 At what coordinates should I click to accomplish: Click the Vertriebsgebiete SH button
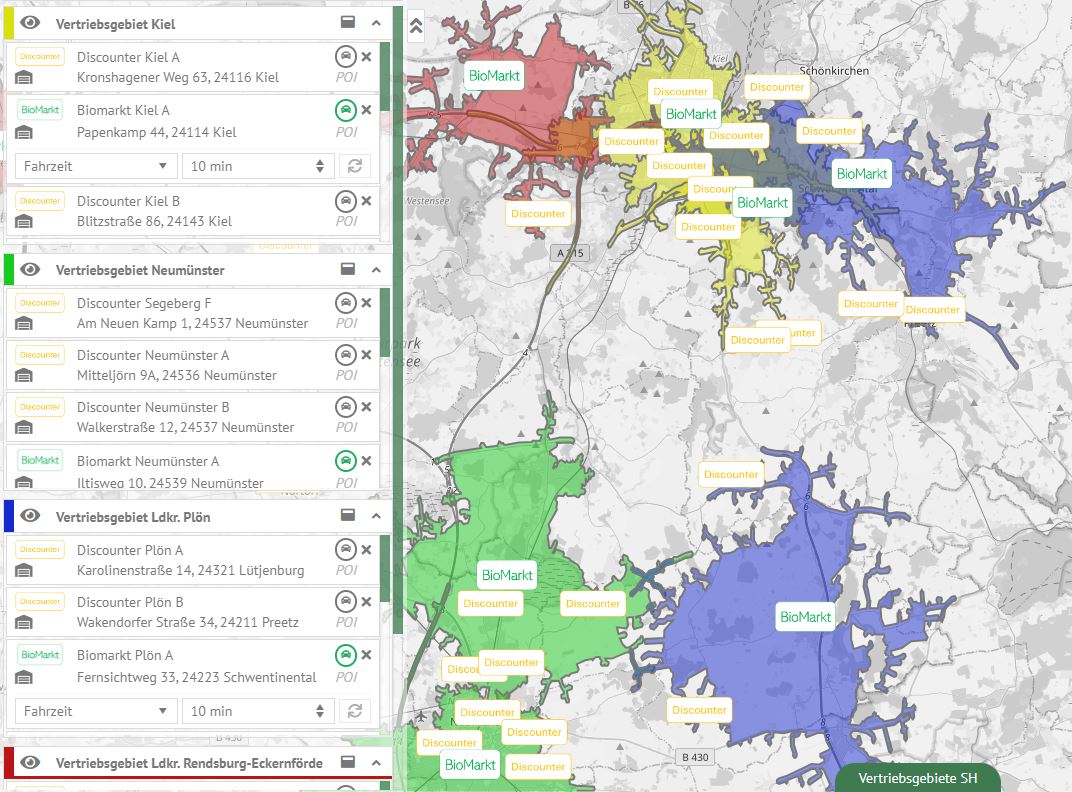click(x=917, y=778)
